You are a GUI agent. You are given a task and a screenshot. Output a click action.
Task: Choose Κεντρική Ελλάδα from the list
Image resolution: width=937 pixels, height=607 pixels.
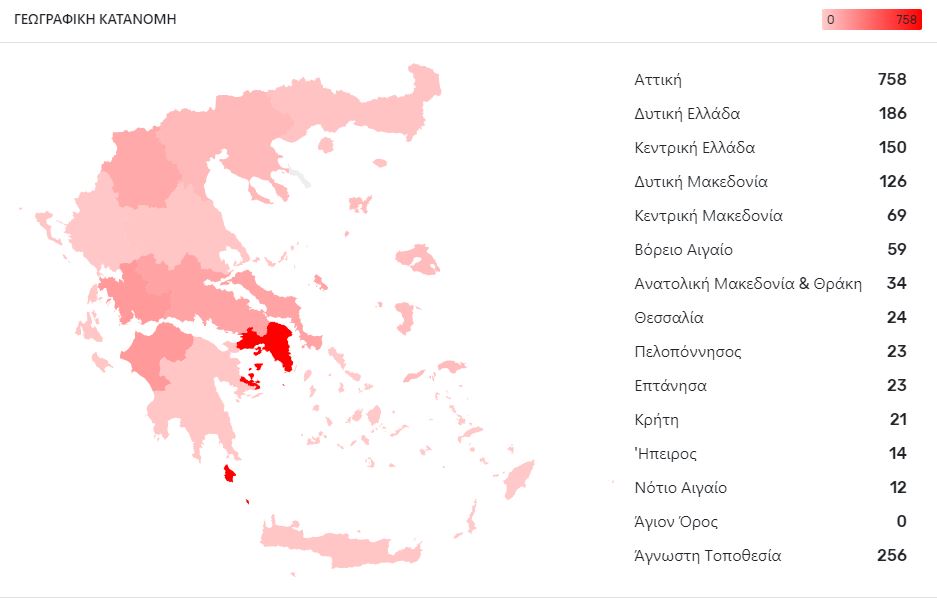tap(694, 148)
